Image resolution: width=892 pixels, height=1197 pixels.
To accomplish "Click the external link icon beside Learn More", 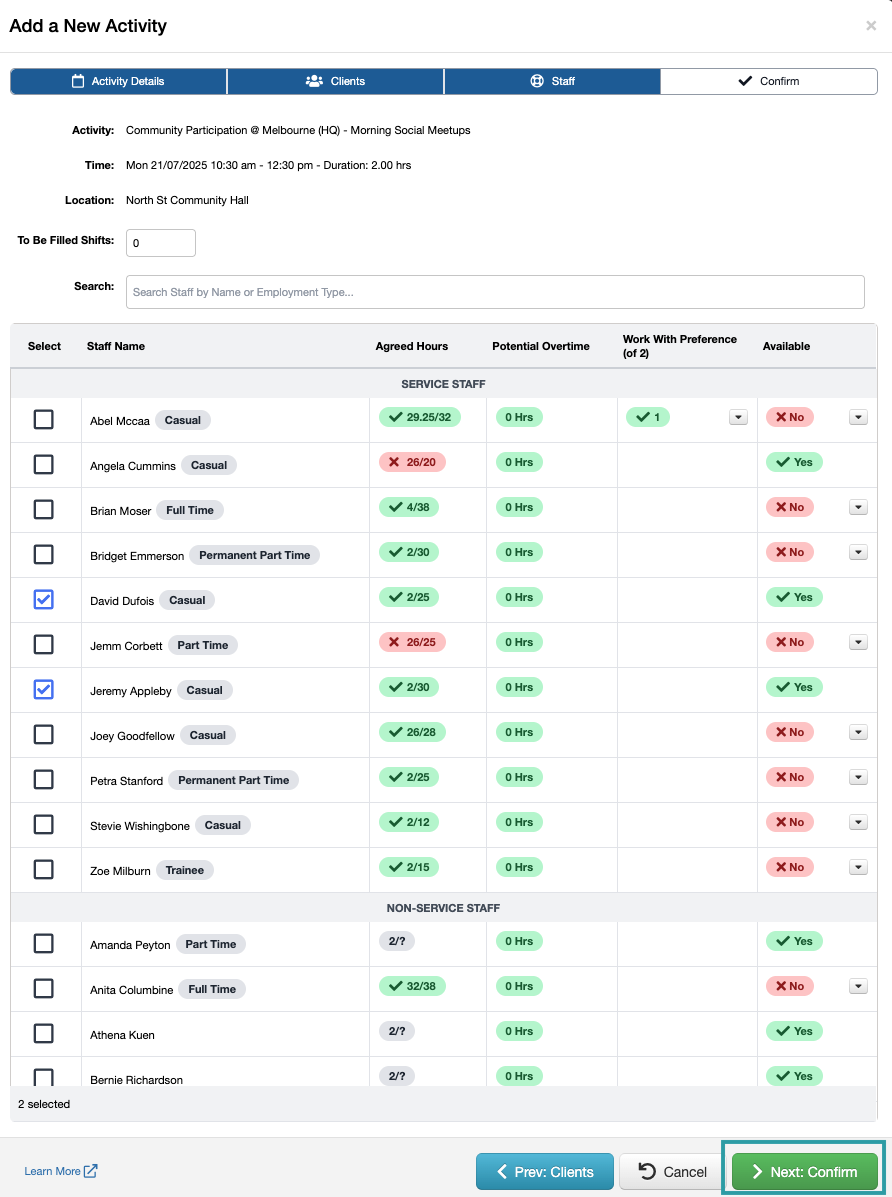I will coord(90,1171).
